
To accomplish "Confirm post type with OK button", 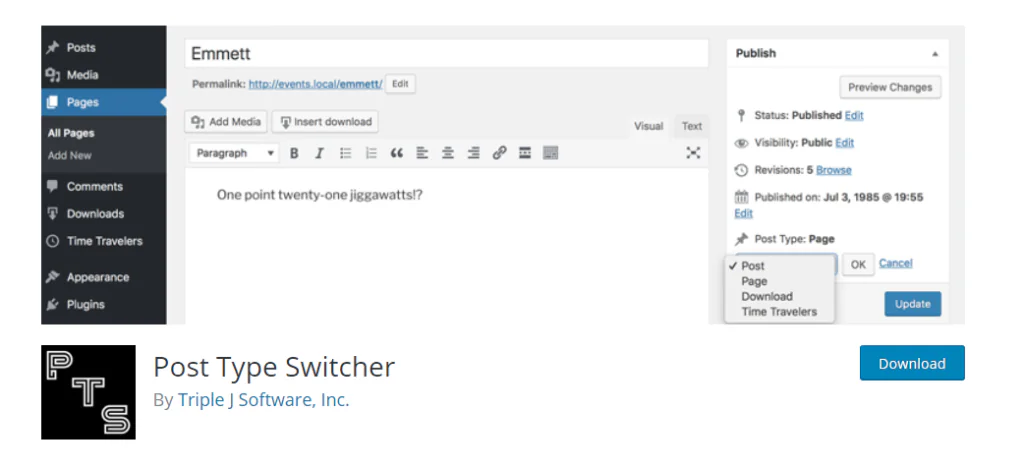I will tap(858, 264).
